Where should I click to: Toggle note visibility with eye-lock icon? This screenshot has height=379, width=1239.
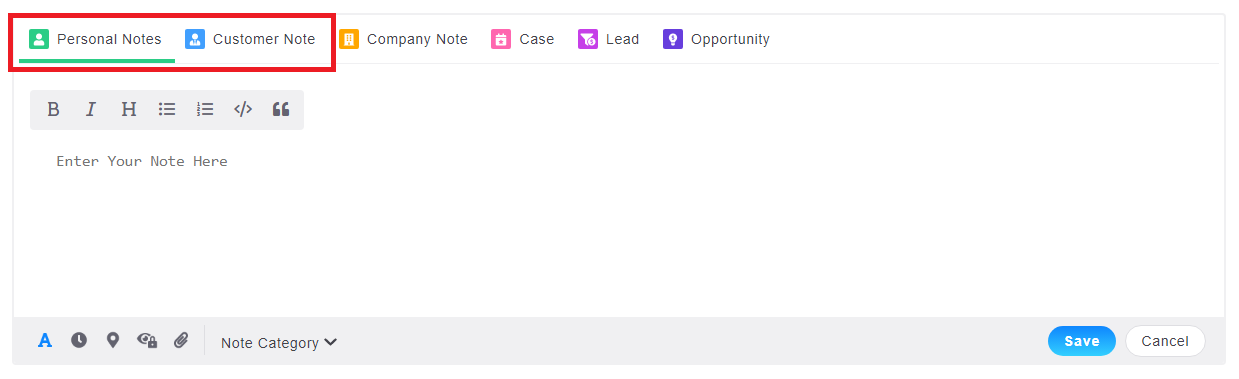pos(147,341)
